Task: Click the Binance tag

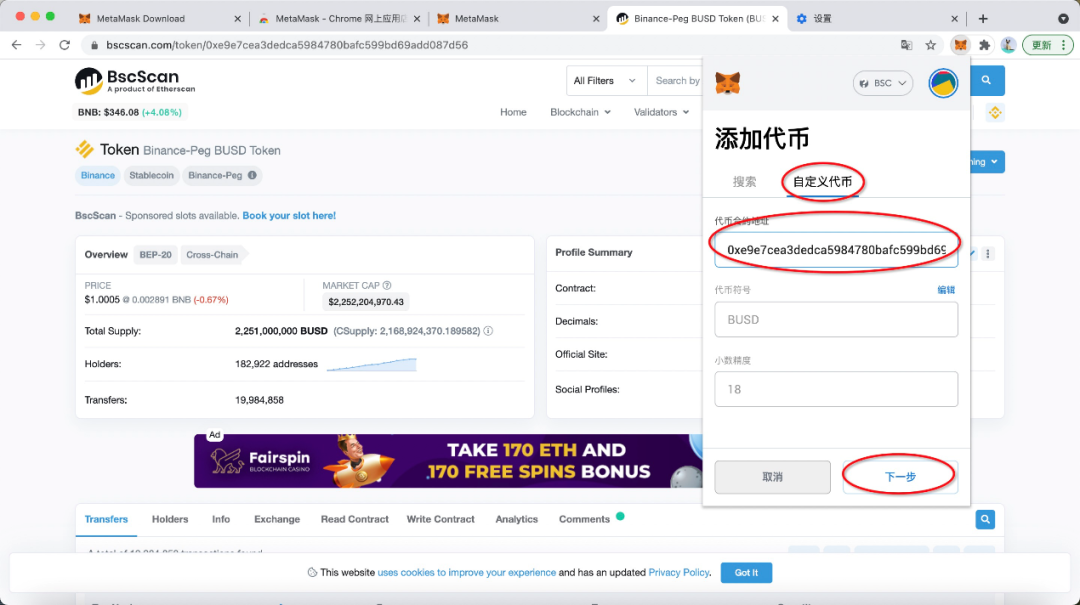Action: point(98,175)
